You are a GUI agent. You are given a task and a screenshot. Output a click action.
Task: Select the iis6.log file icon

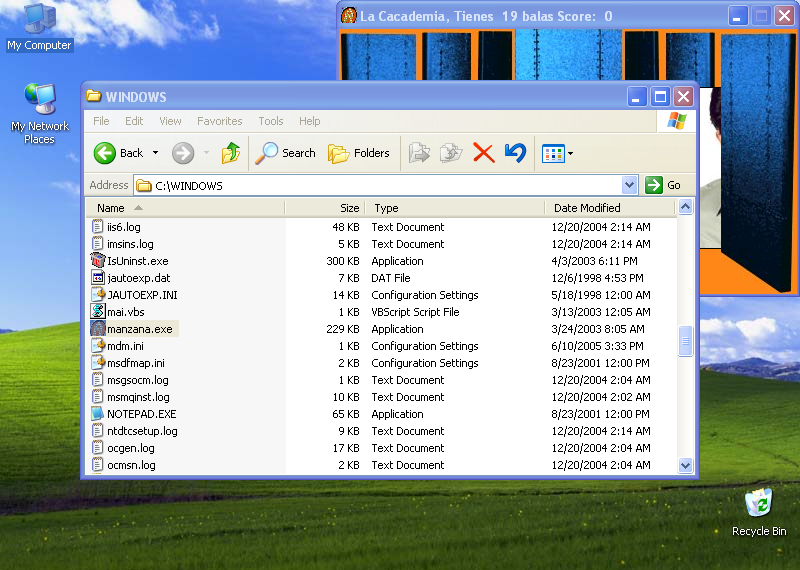pyautogui.click(x=97, y=227)
